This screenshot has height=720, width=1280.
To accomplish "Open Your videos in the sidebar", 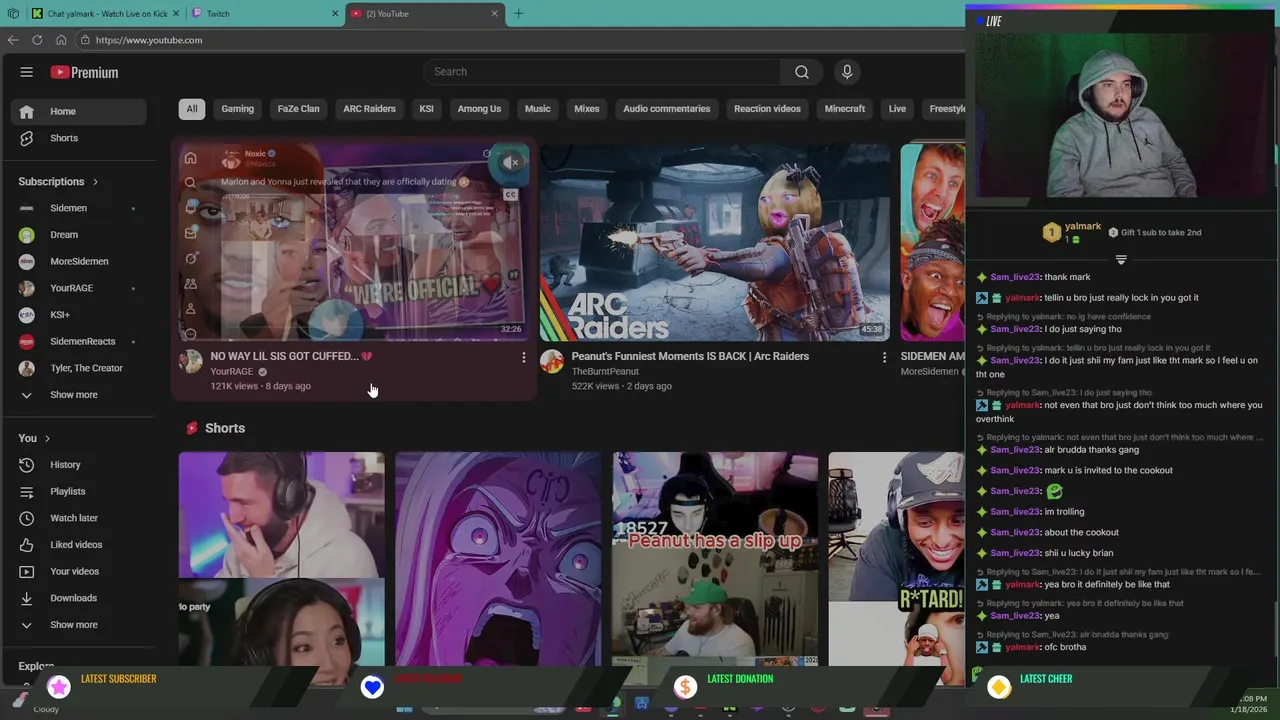I will coord(79,571).
